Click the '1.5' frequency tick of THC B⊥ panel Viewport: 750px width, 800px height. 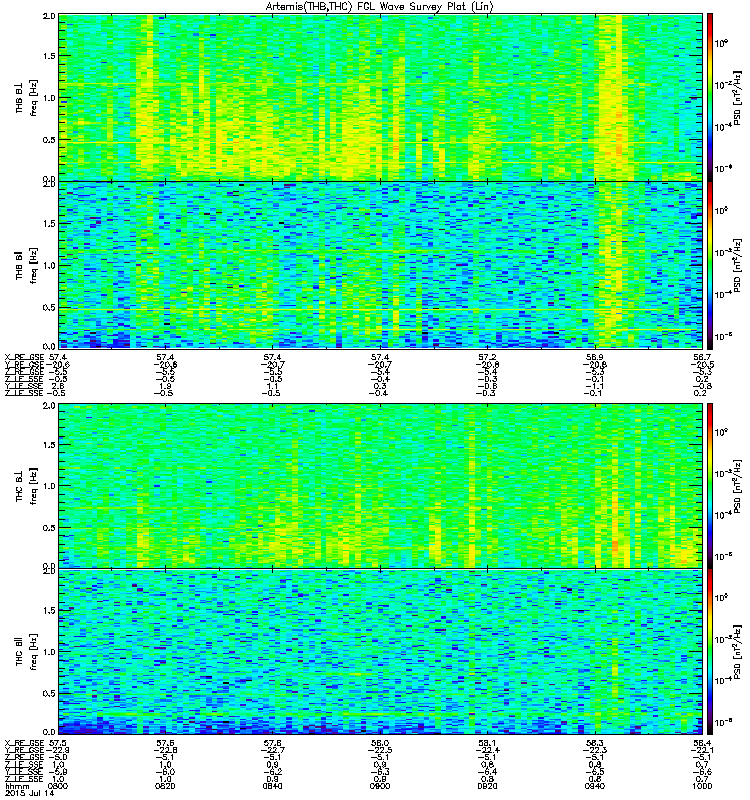point(49,445)
